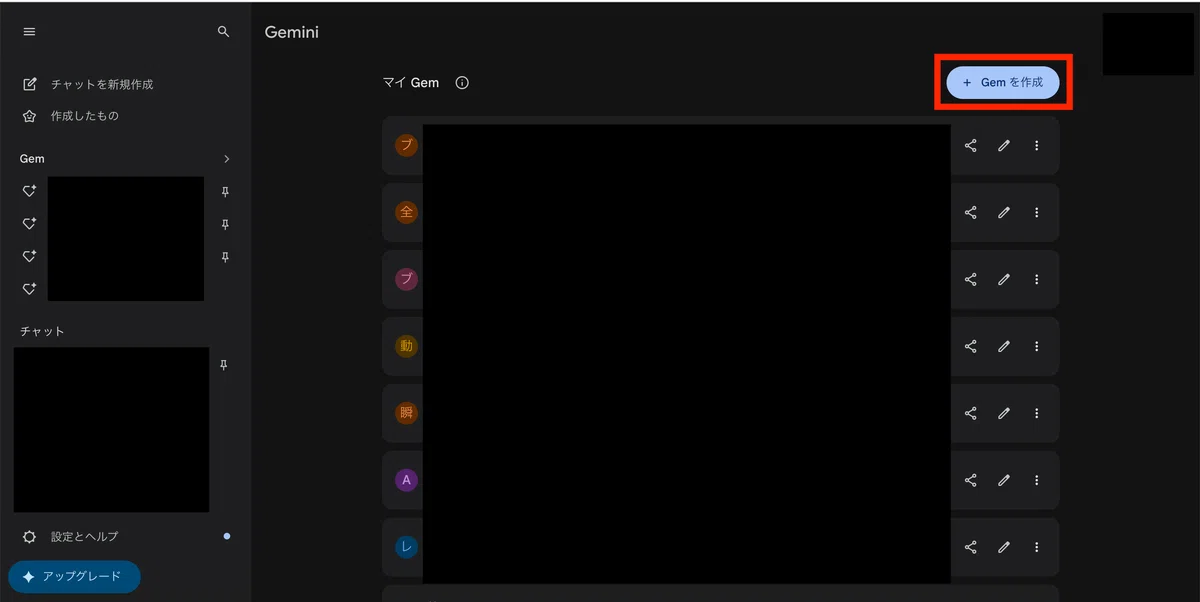Image resolution: width=1200 pixels, height=602 pixels.
Task: Click the info icon beside マイ Gem
Action: pyautogui.click(x=462, y=83)
